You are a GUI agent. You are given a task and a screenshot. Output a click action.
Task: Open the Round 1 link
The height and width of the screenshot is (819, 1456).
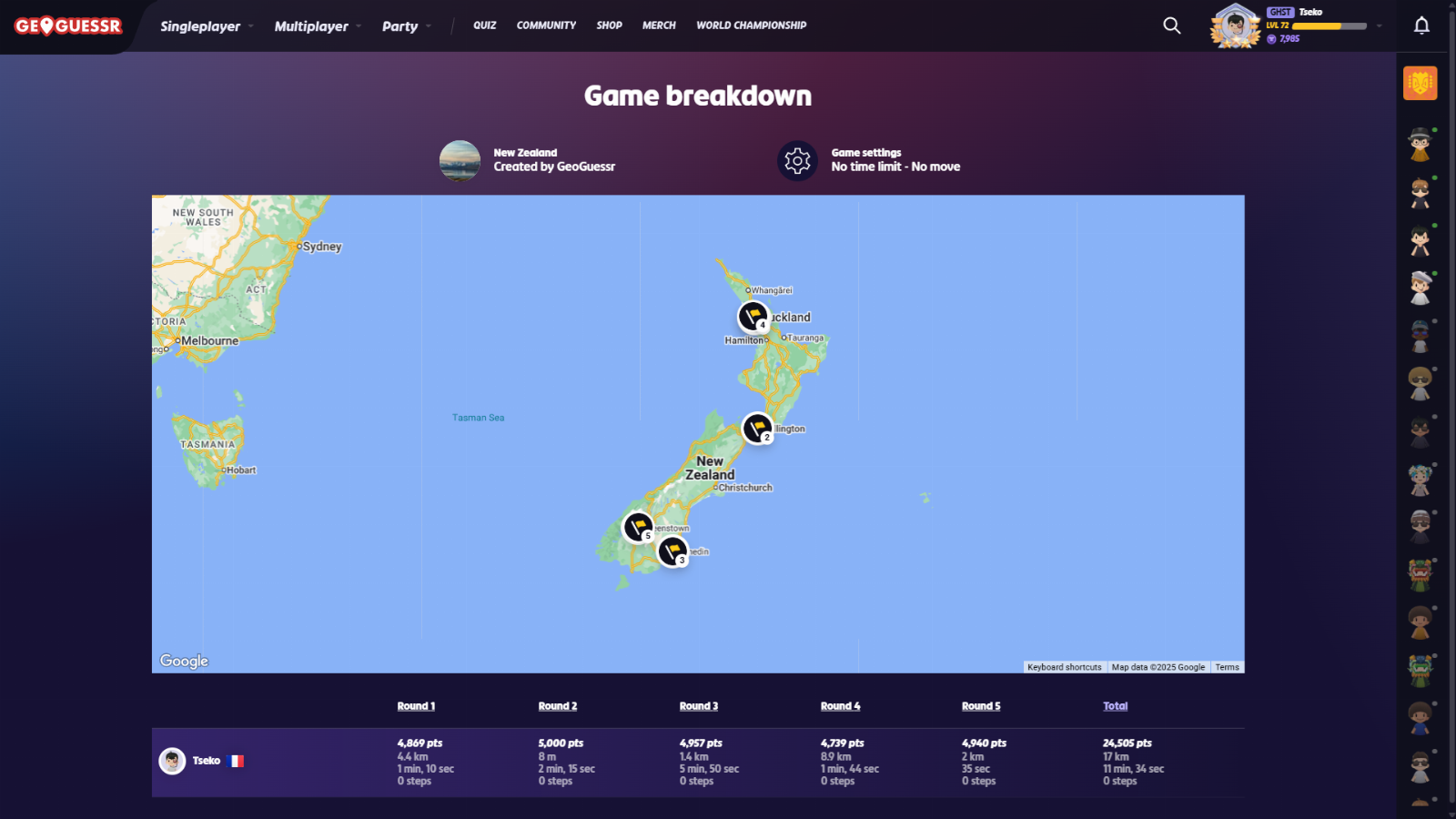click(x=416, y=706)
